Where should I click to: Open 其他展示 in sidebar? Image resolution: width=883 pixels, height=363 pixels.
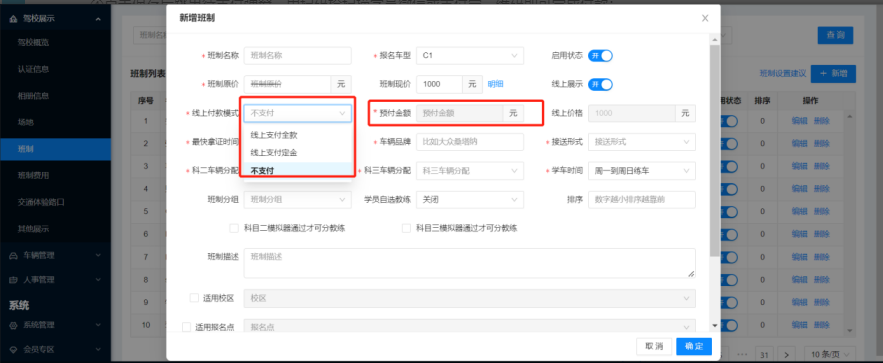32,228
